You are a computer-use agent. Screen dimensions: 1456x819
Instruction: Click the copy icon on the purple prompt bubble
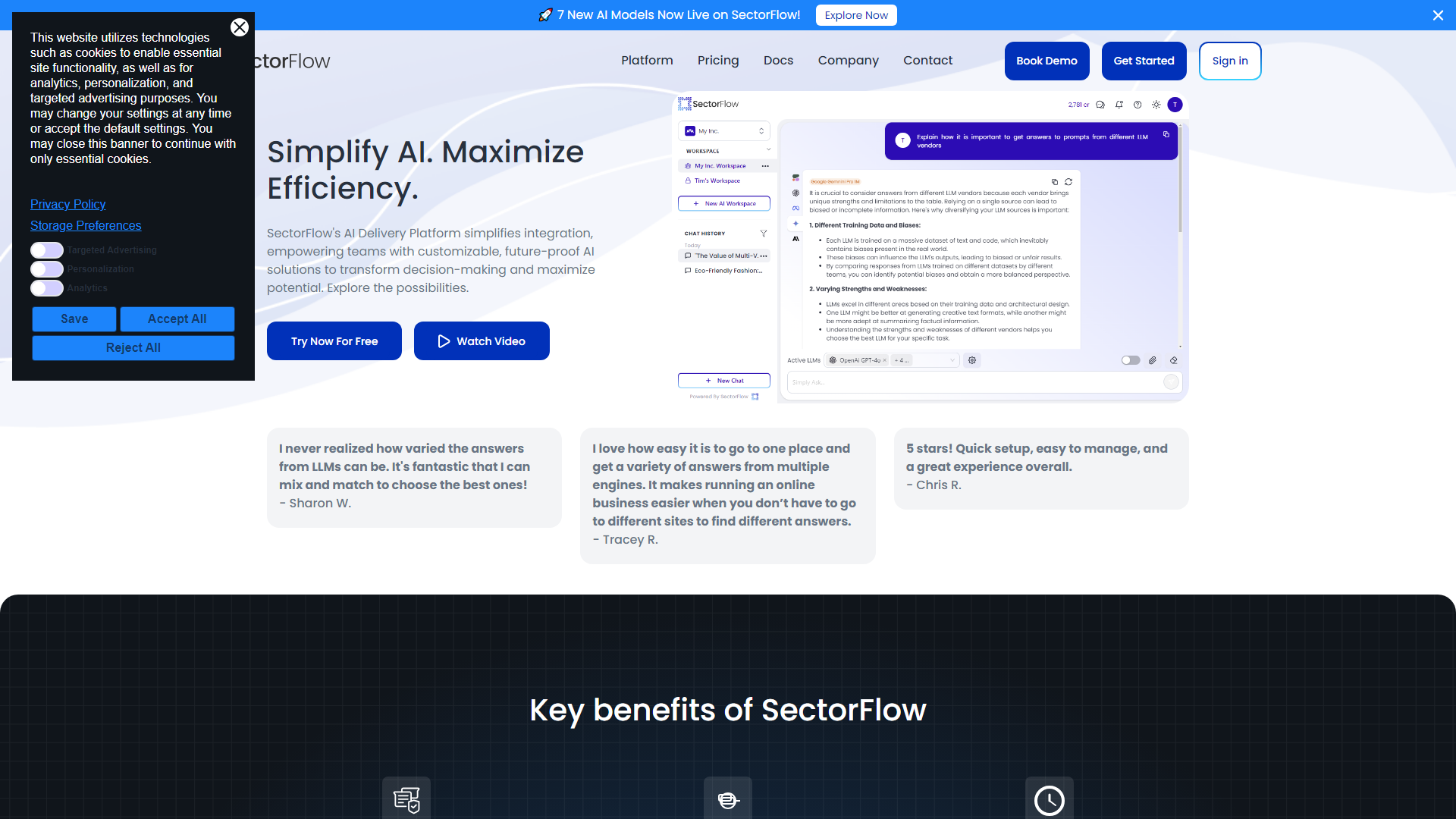[1166, 134]
